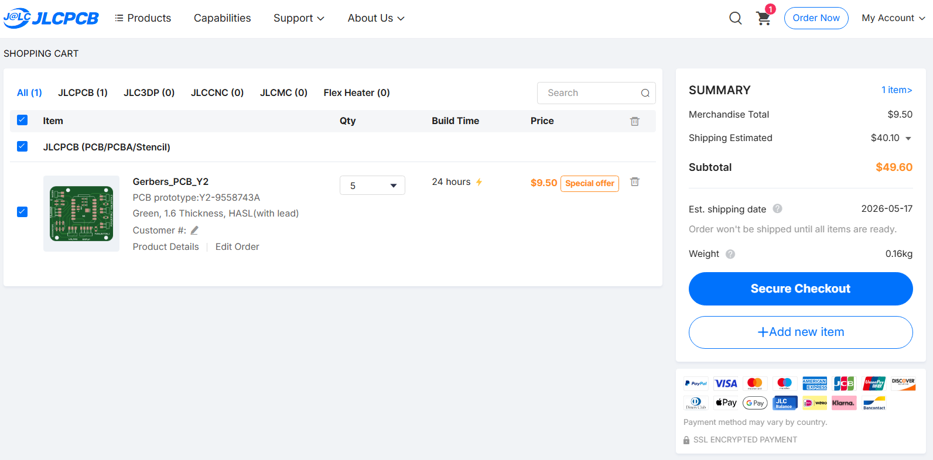Click the Add new item button
The image size is (933, 460).
click(x=800, y=332)
